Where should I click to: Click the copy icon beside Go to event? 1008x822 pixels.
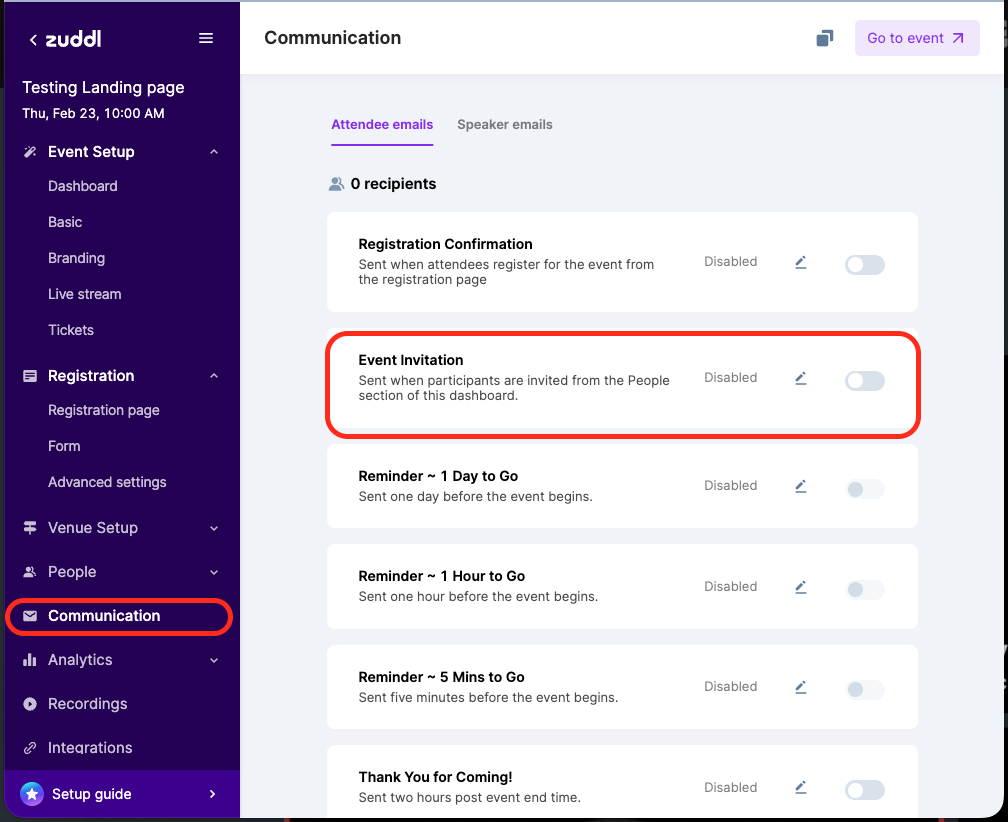(824, 39)
